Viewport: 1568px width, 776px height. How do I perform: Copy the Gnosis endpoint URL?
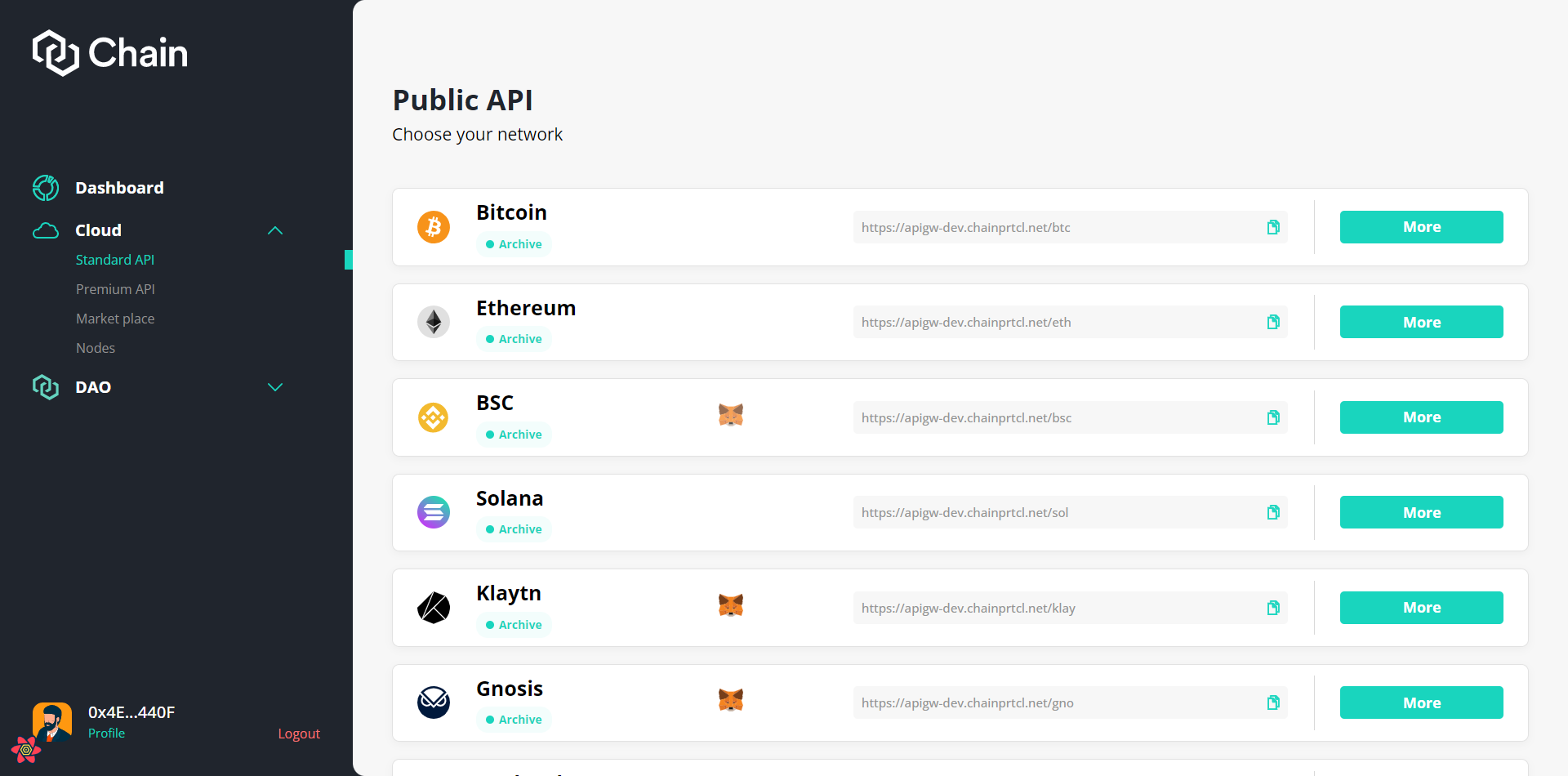(1273, 703)
